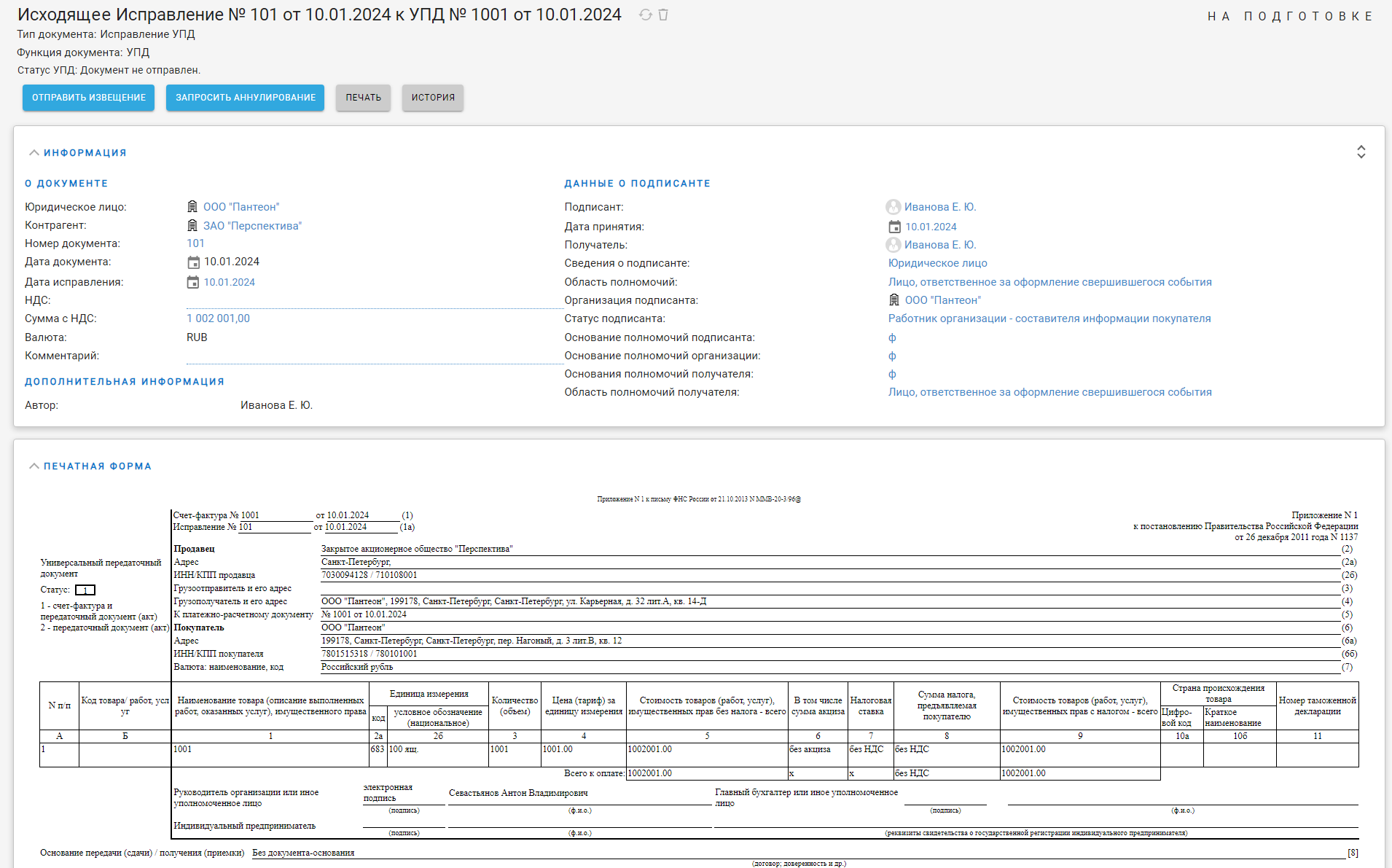Open Организация подписанта ООО "Пантеон" link
The height and width of the screenshot is (868, 1392).
[x=943, y=300]
